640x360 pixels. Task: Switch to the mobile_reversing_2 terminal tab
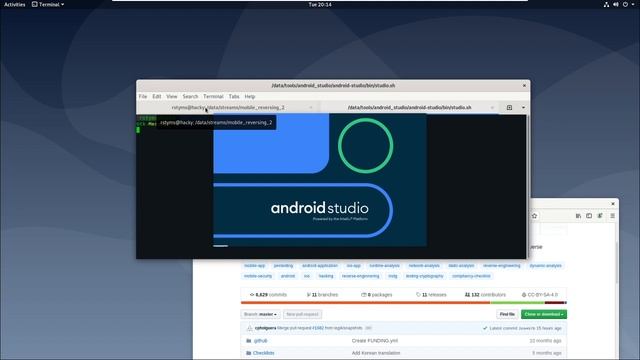pyautogui.click(x=228, y=107)
